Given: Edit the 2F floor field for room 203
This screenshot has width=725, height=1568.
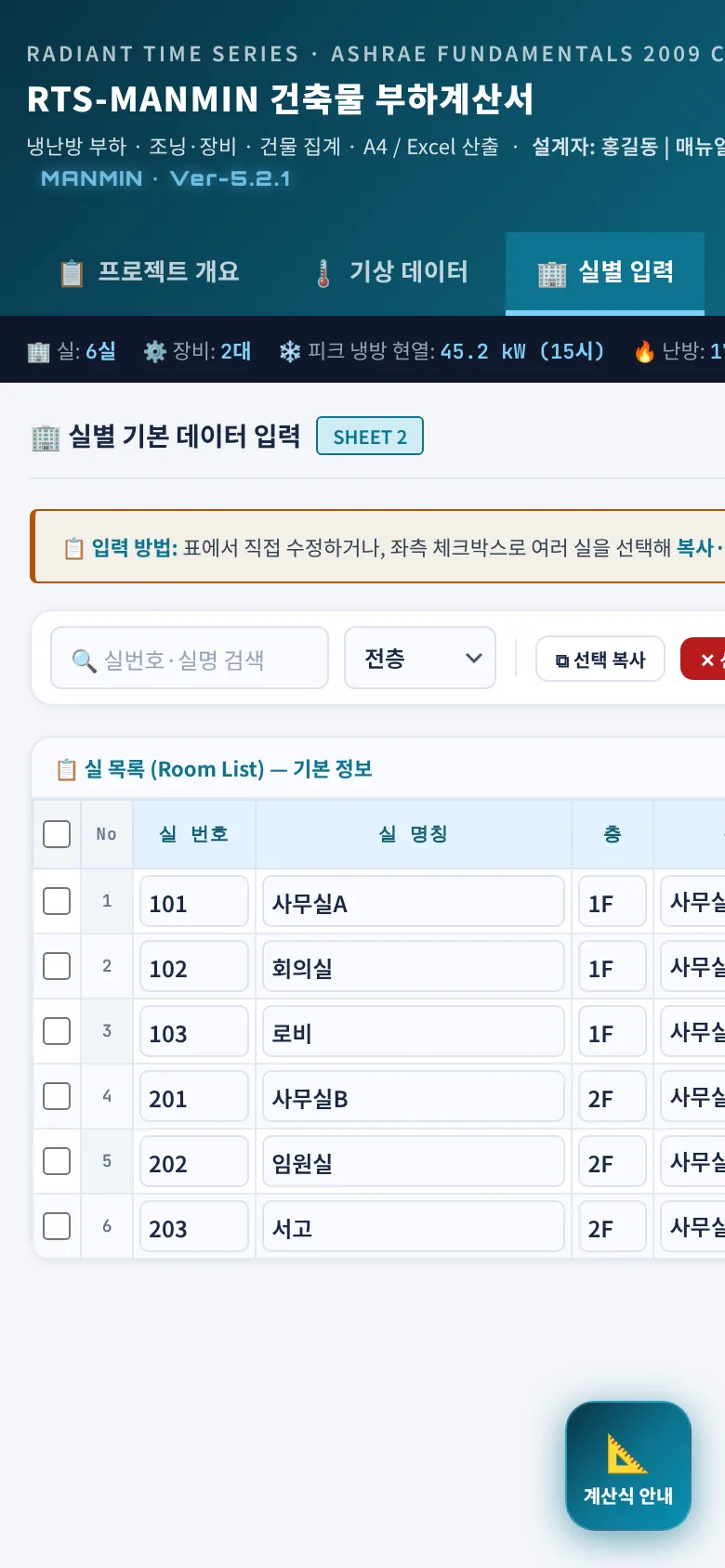Looking at the screenshot, I should click(612, 1227).
